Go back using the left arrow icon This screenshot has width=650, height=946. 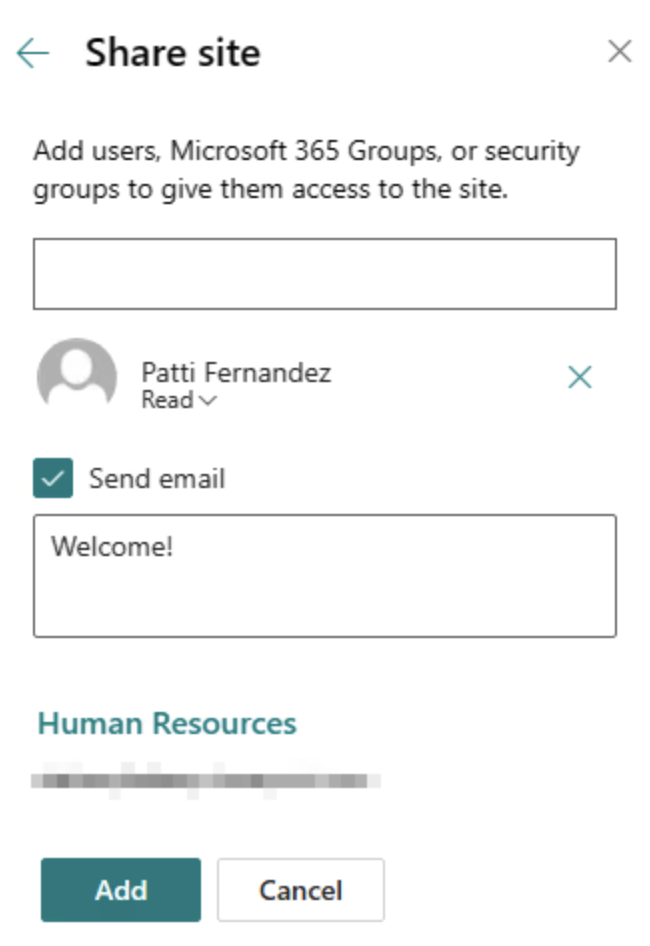pos(33,53)
